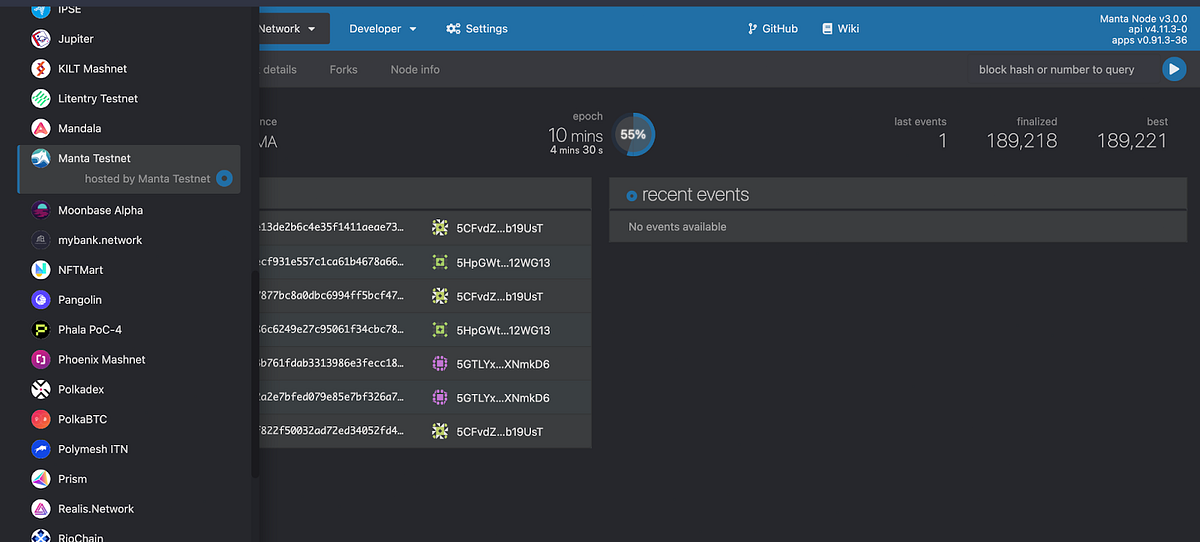This screenshot has height=542, width=1200.
Task: Click the PolkaBTC logo icon
Action: tap(41, 419)
